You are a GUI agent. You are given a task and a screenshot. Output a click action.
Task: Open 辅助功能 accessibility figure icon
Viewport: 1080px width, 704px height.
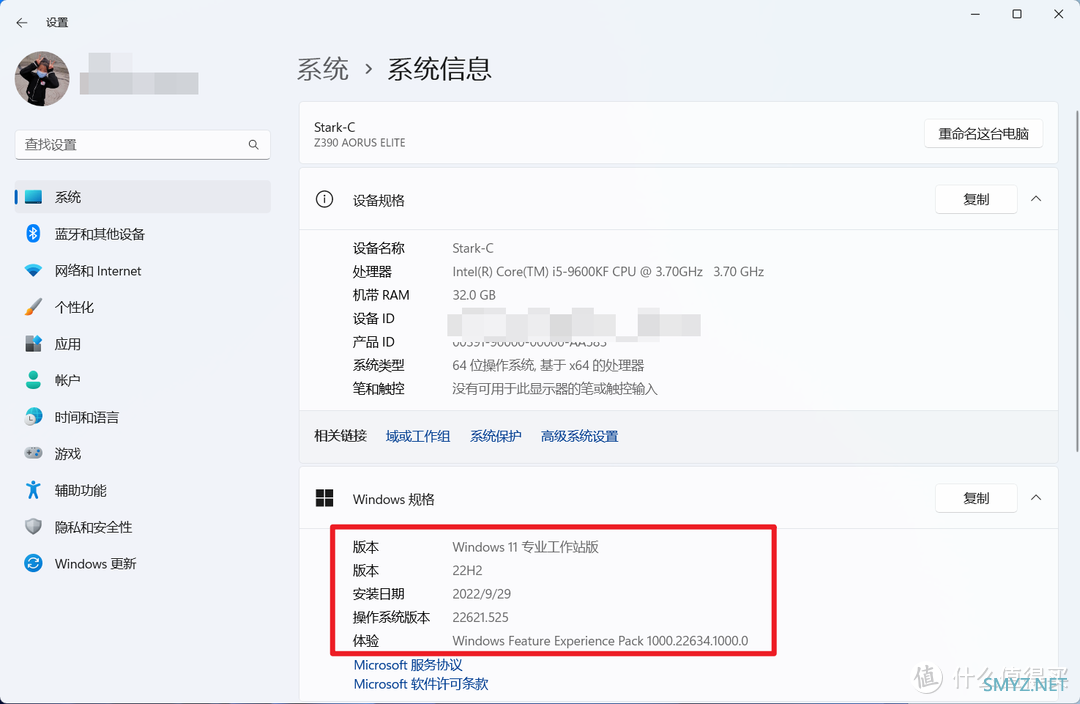pos(33,490)
